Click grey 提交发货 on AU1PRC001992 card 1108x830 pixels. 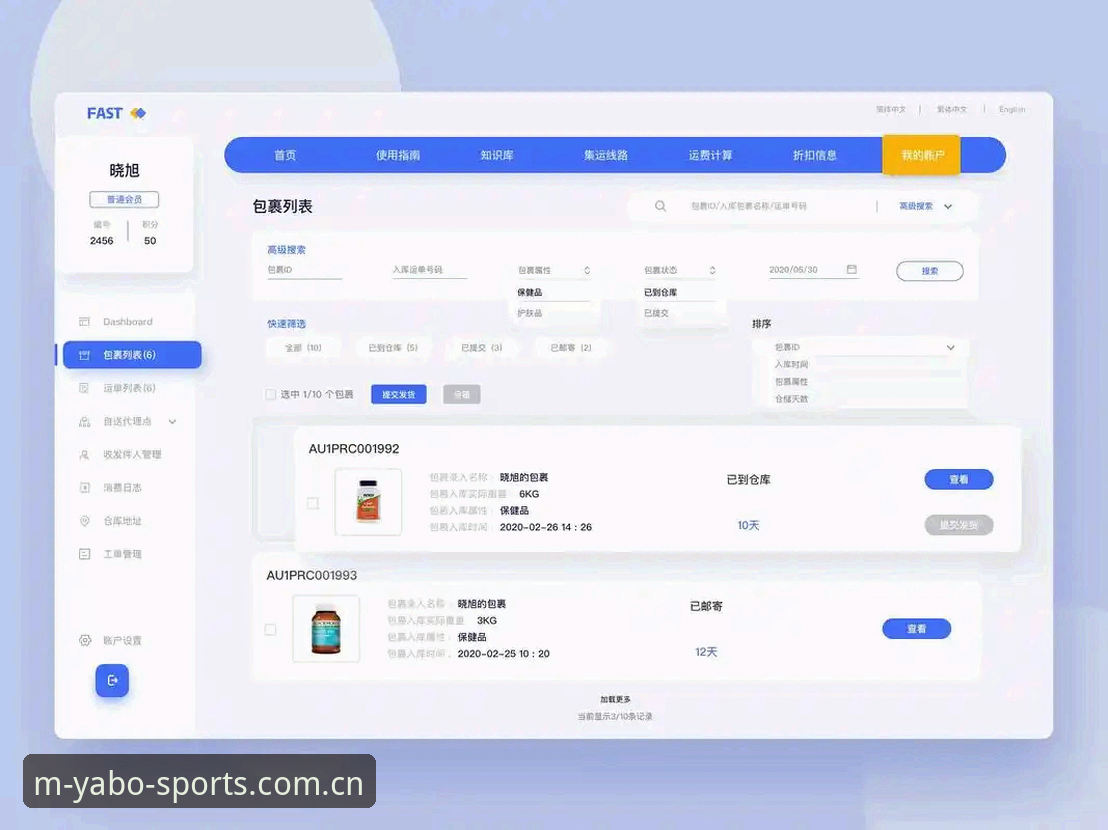pyautogui.click(x=959, y=525)
